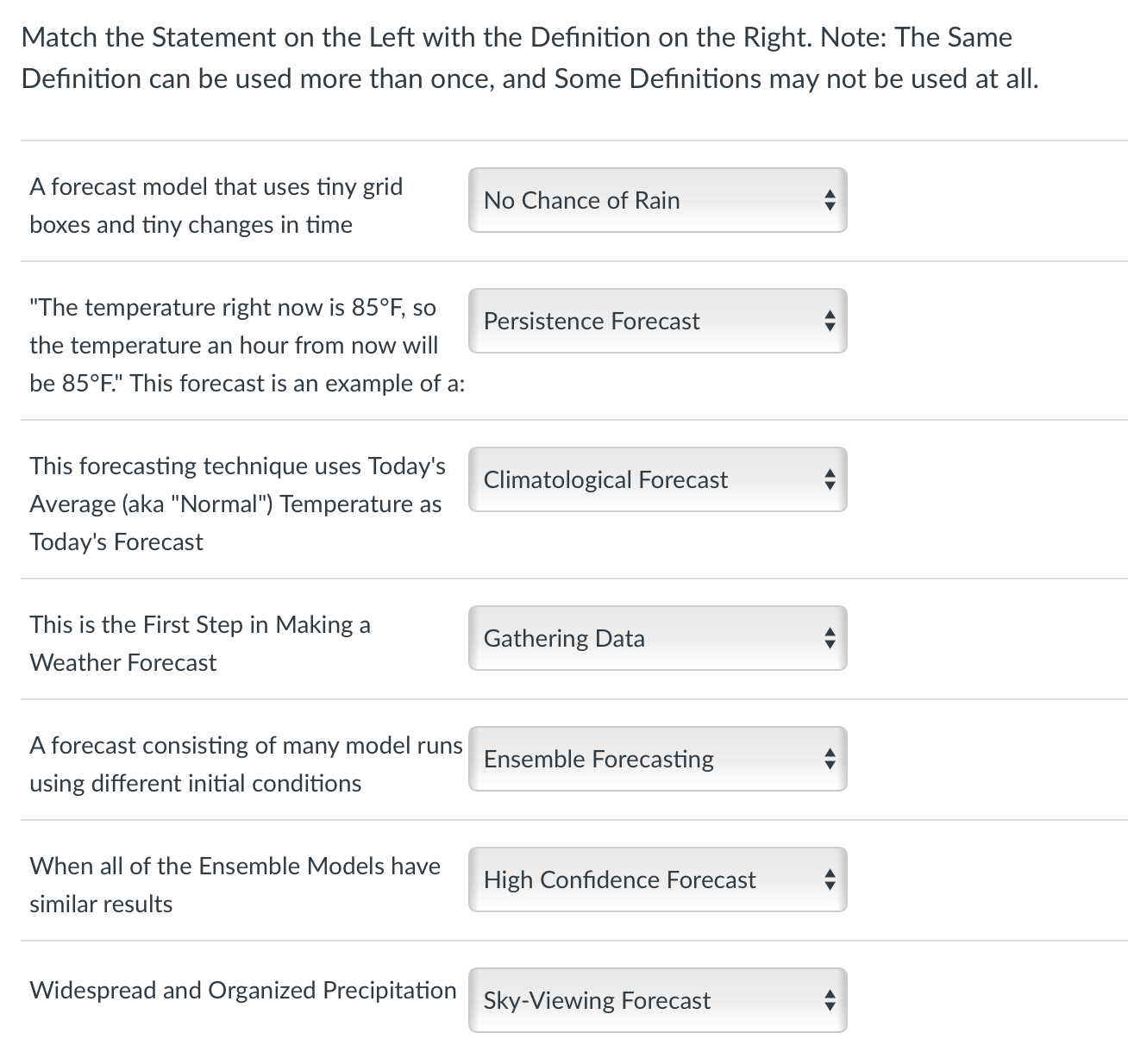Open the "Sky-Viewing Forecast" dropdown
Image resolution: width=1128 pixels, height=1064 pixels.
tap(657, 1000)
